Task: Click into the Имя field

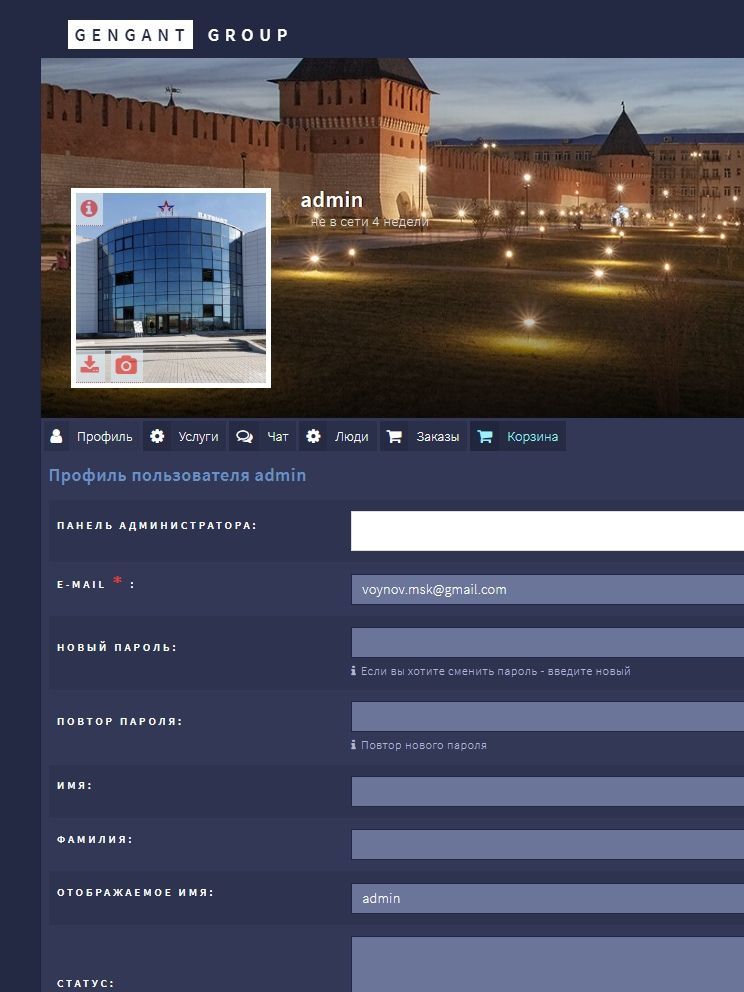Action: [547, 791]
